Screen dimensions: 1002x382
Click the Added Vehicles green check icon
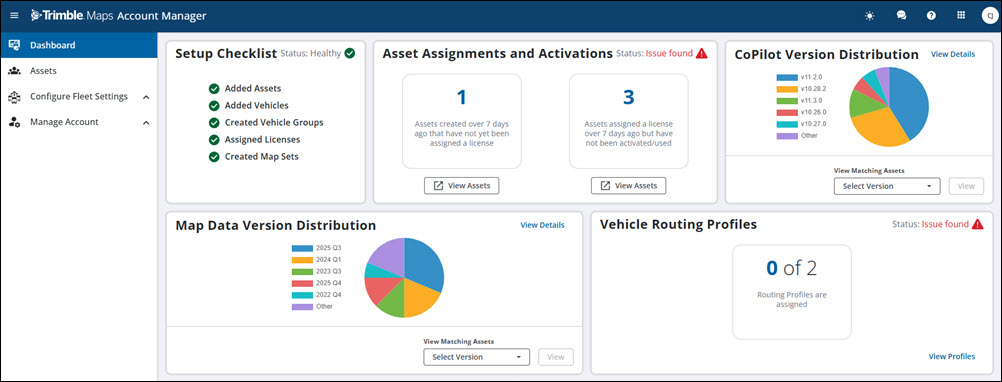click(x=214, y=105)
